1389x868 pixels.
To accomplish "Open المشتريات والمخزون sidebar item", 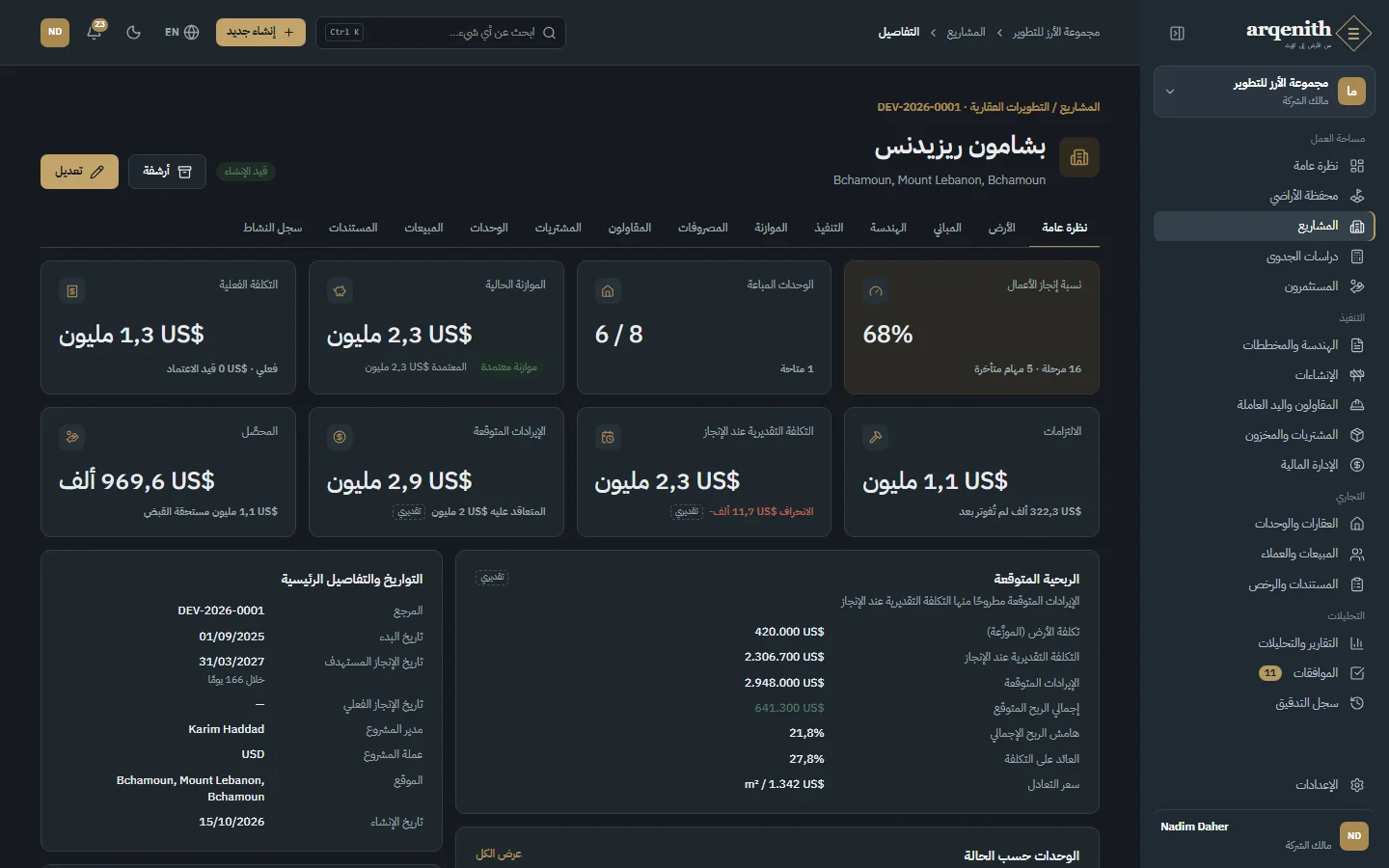I will 1265,435.
